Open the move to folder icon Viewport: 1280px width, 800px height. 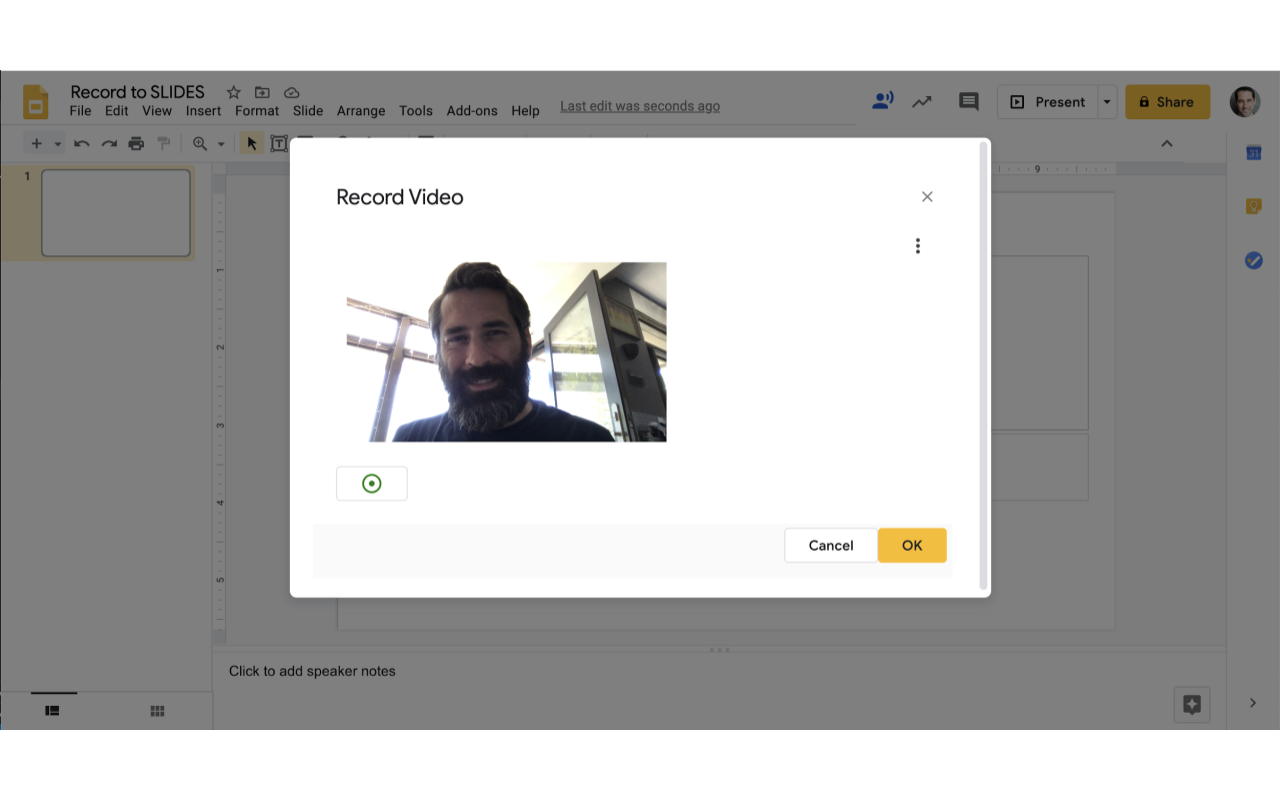pos(262,92)
